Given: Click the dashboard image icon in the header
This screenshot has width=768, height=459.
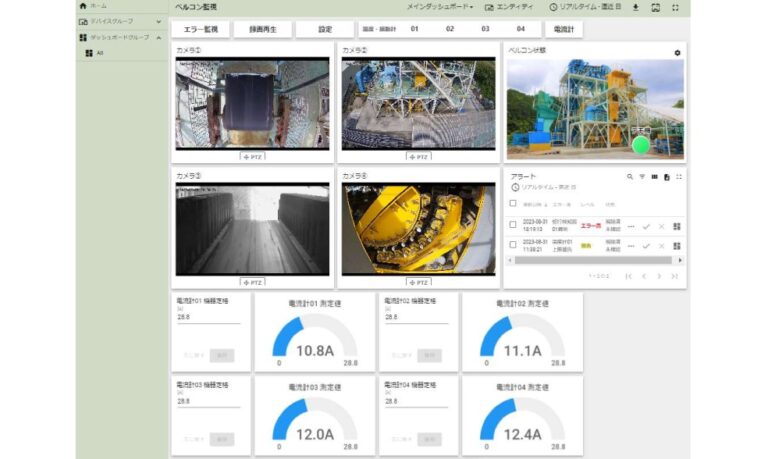Looking at the screenshot, I should [x=655, y=7].
